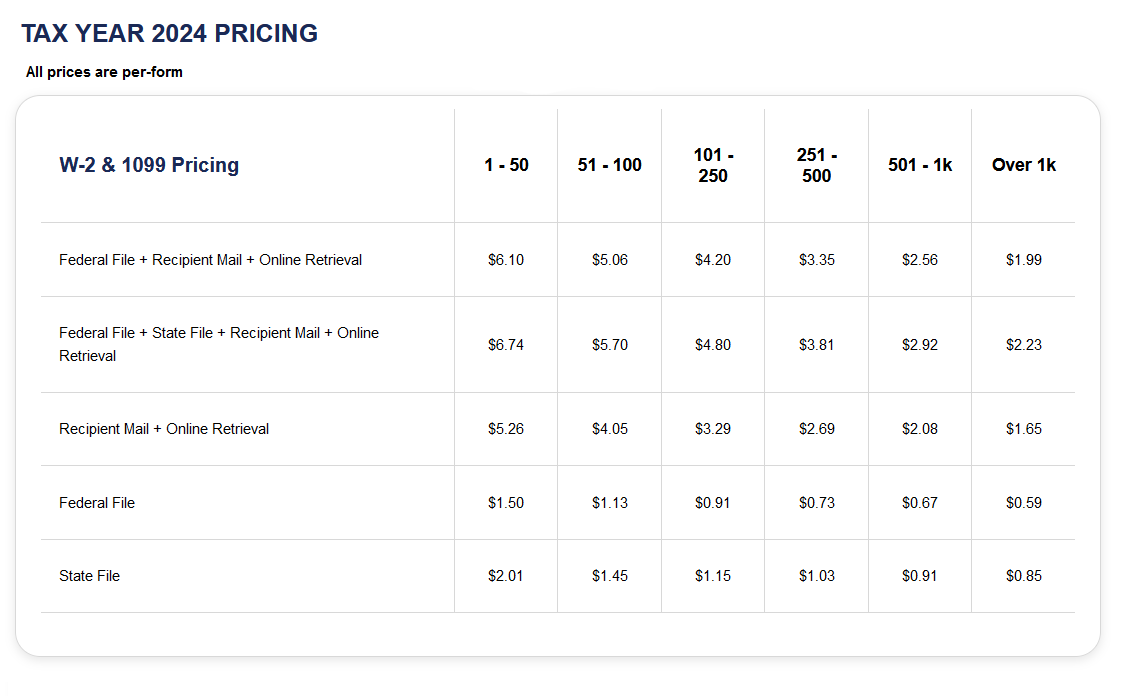Click the $6.10 price cell
The height and width of the screenshot is (696, 1130).
click(x=506, y=260)
